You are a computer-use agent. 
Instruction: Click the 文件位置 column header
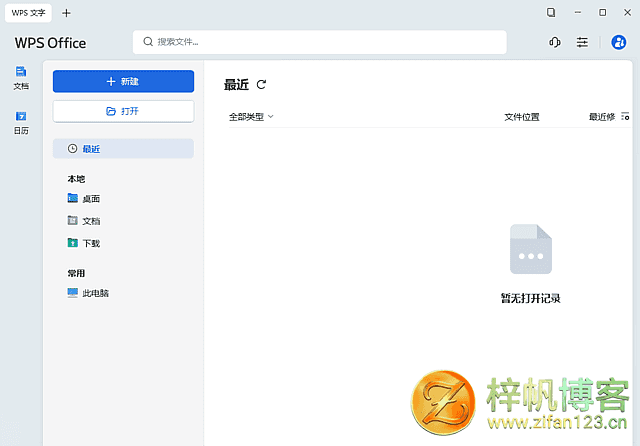pos(522,117)
